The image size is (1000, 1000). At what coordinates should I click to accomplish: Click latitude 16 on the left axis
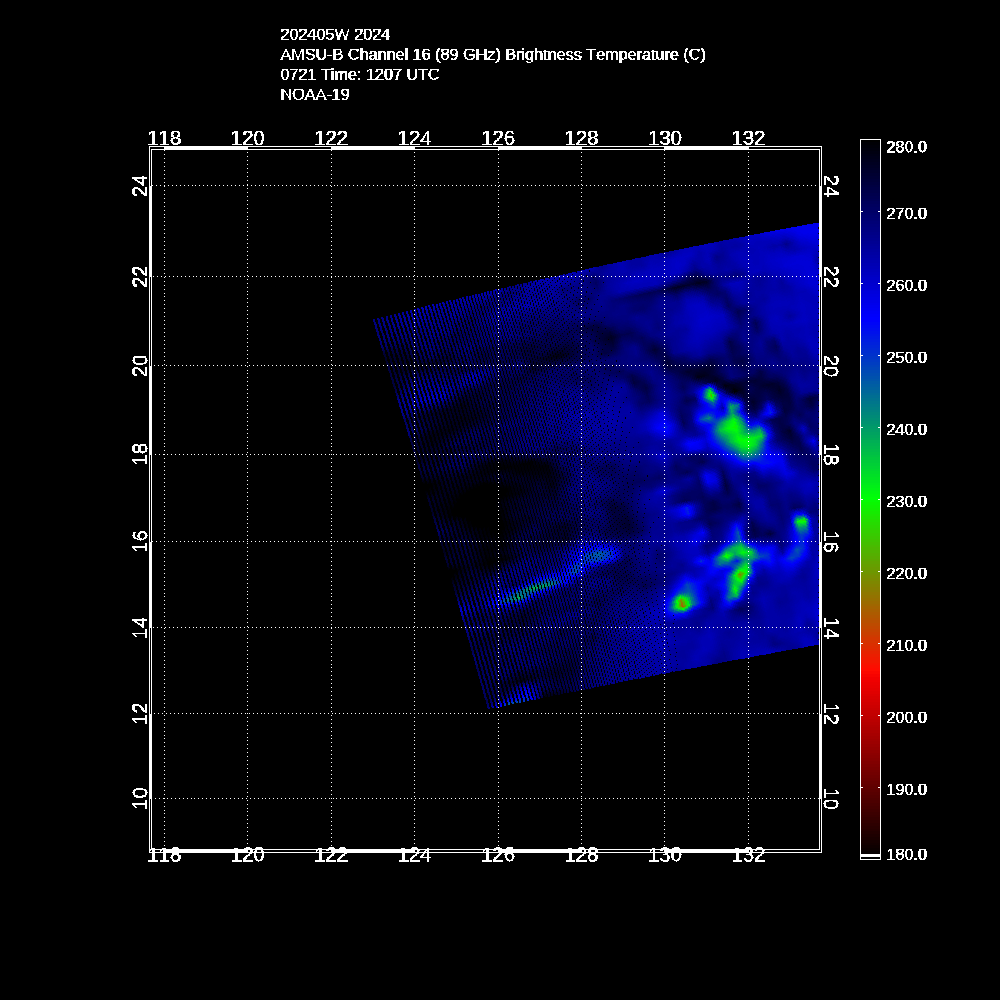140,541
